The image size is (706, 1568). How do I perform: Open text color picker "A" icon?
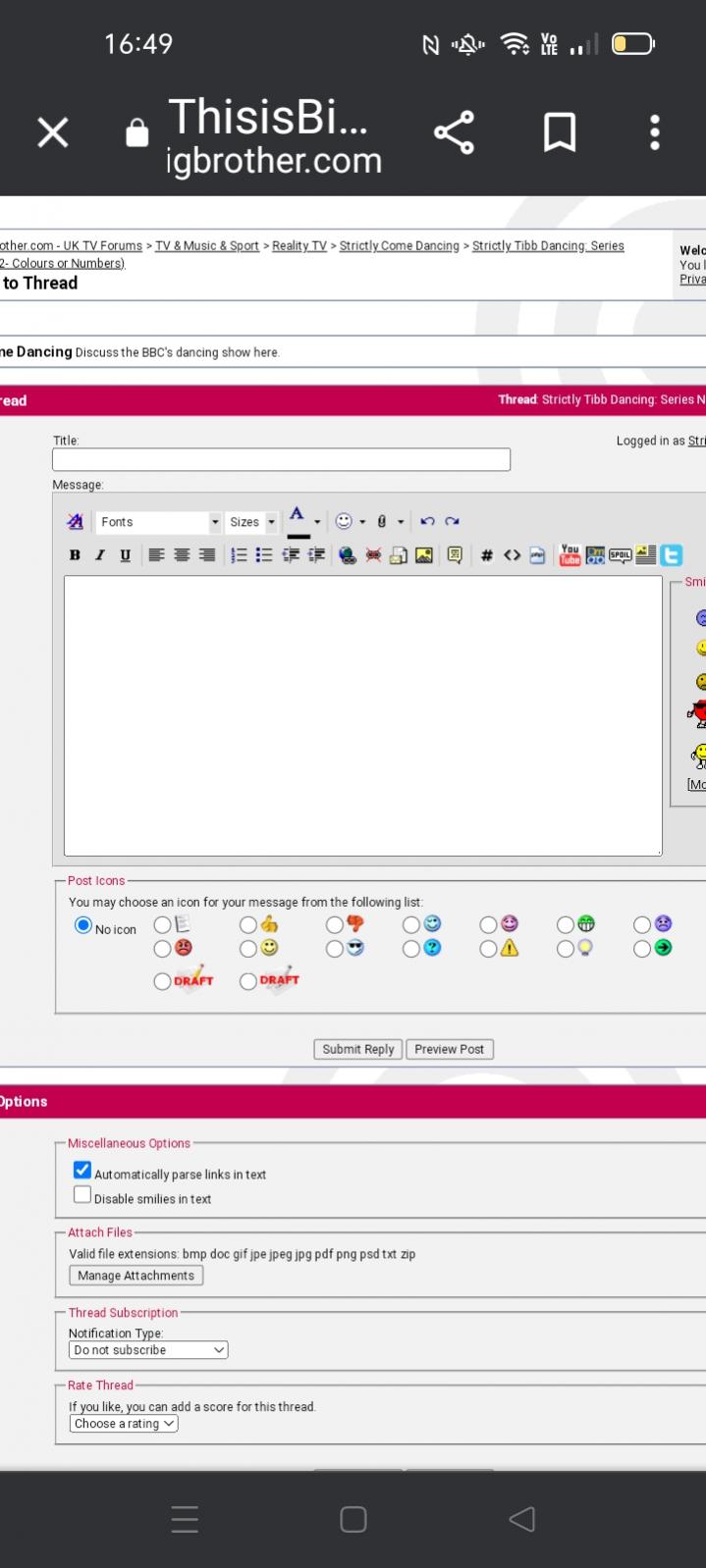(298, 519)
